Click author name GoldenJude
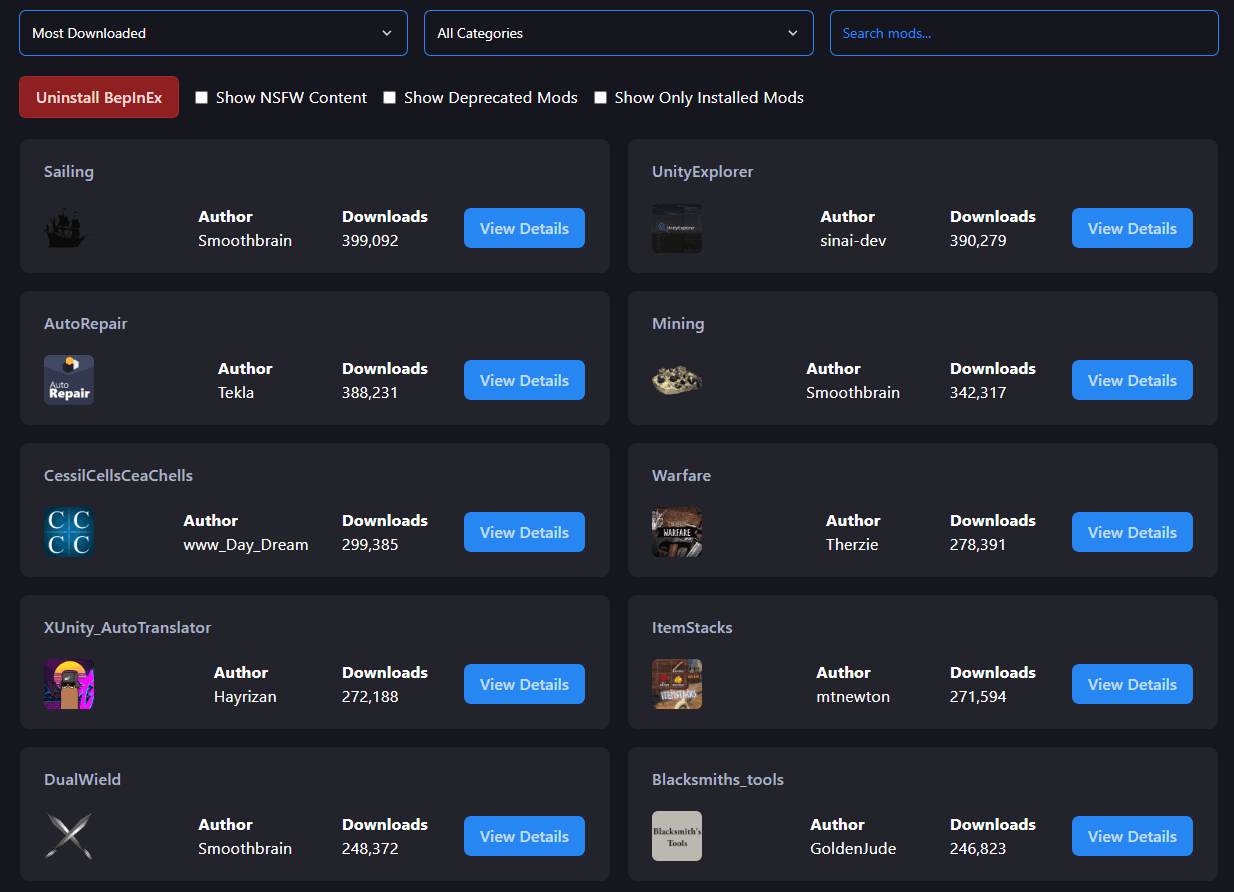Image resolution: width=1234 pixels, height=892 pixels. [853, 849]
